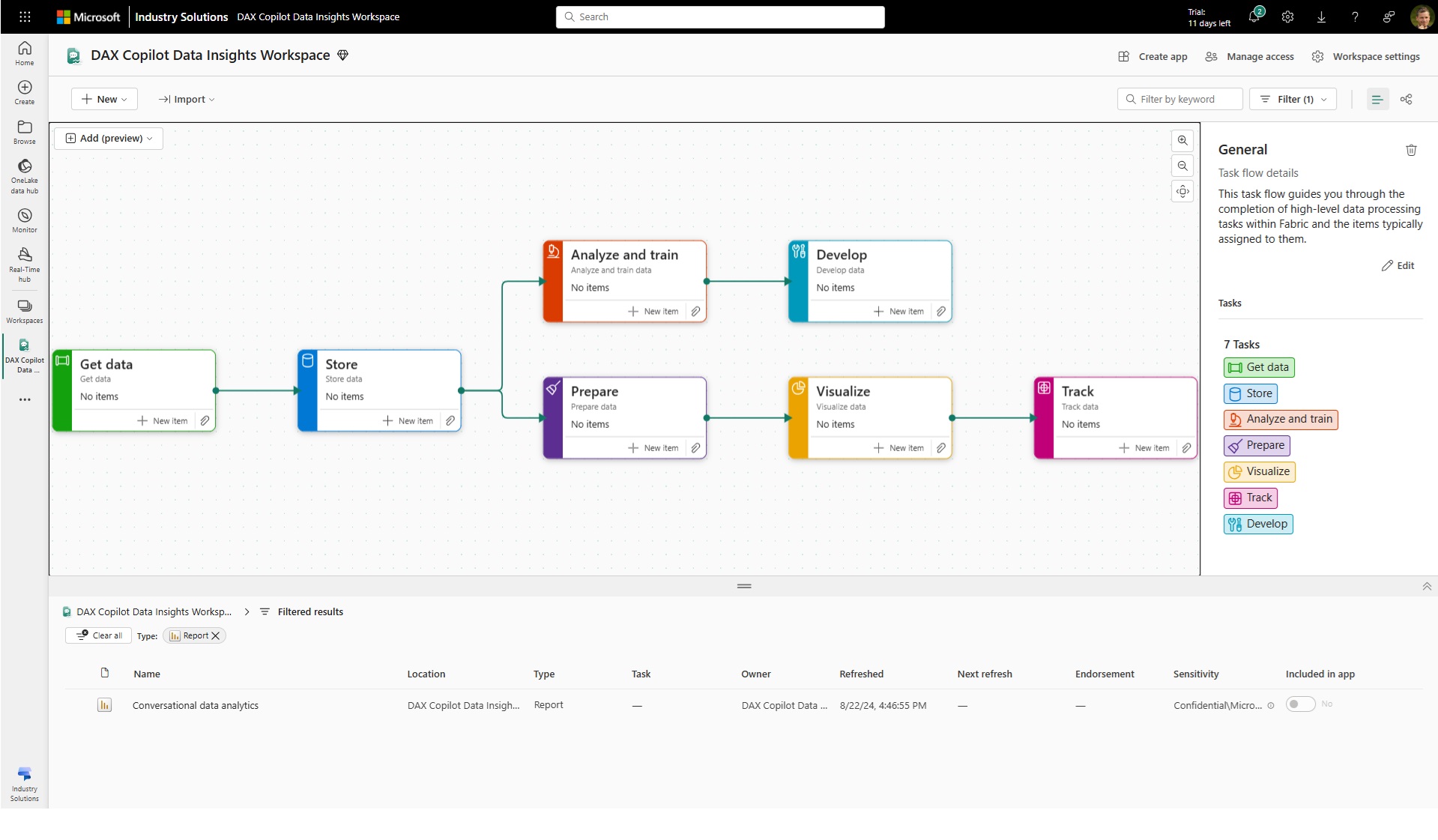Select New item in the Store card
This screenshot has width=1438, height=840.
[x=408, y=420]
